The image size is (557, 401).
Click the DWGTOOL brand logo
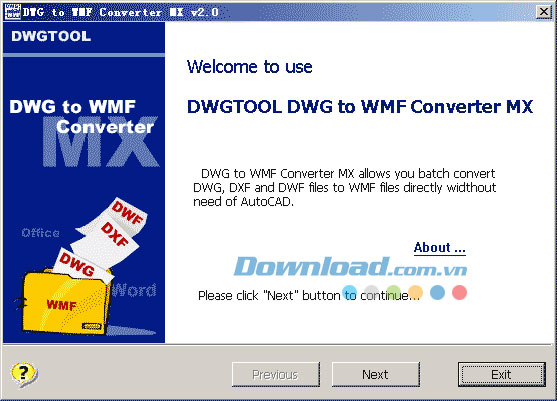click(51, 36)
